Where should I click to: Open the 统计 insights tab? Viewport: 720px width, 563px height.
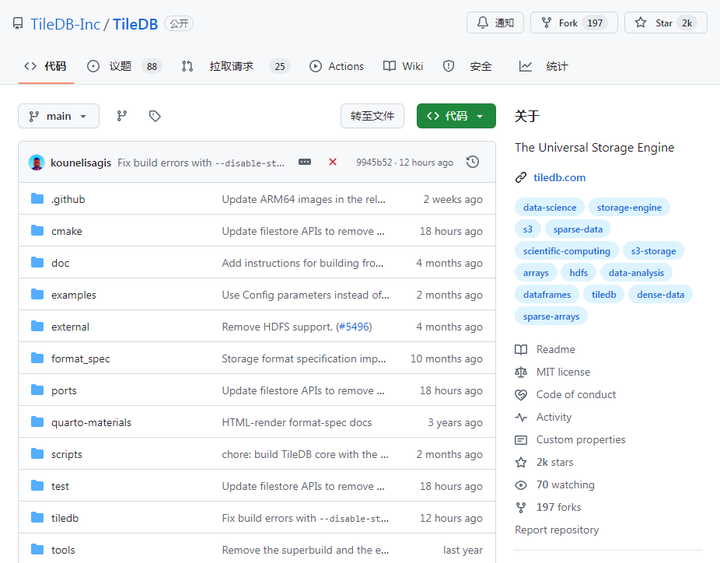tap(544, 67)
